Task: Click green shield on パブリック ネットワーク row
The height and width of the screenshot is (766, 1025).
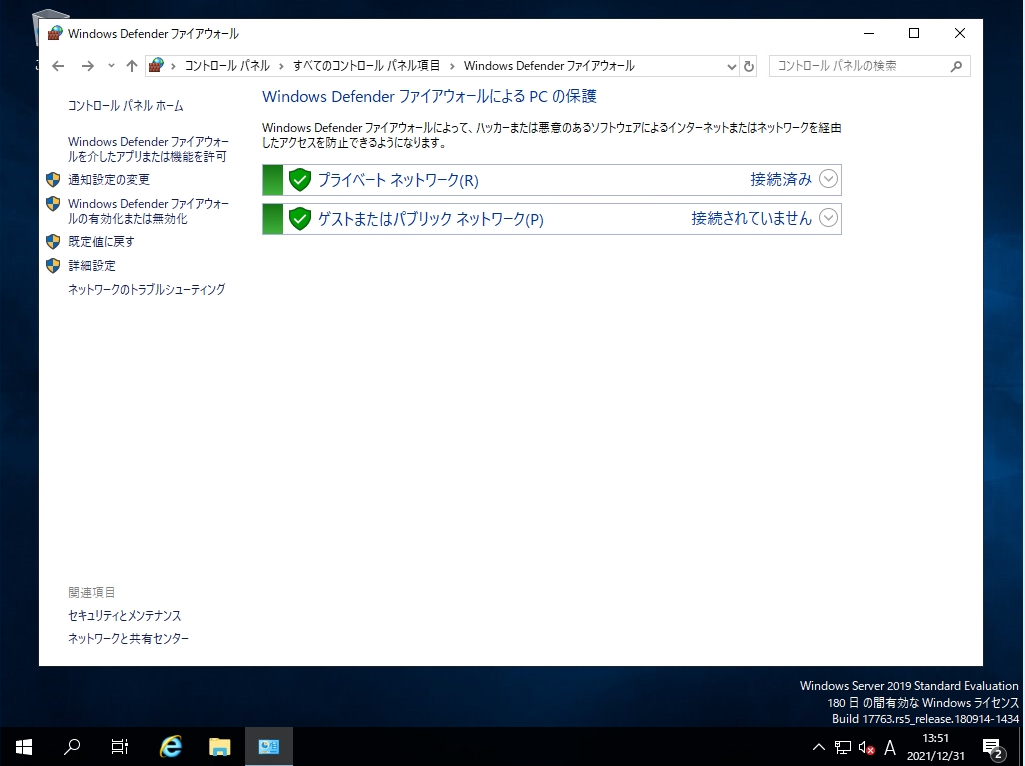Action: (x=299, y=219)
